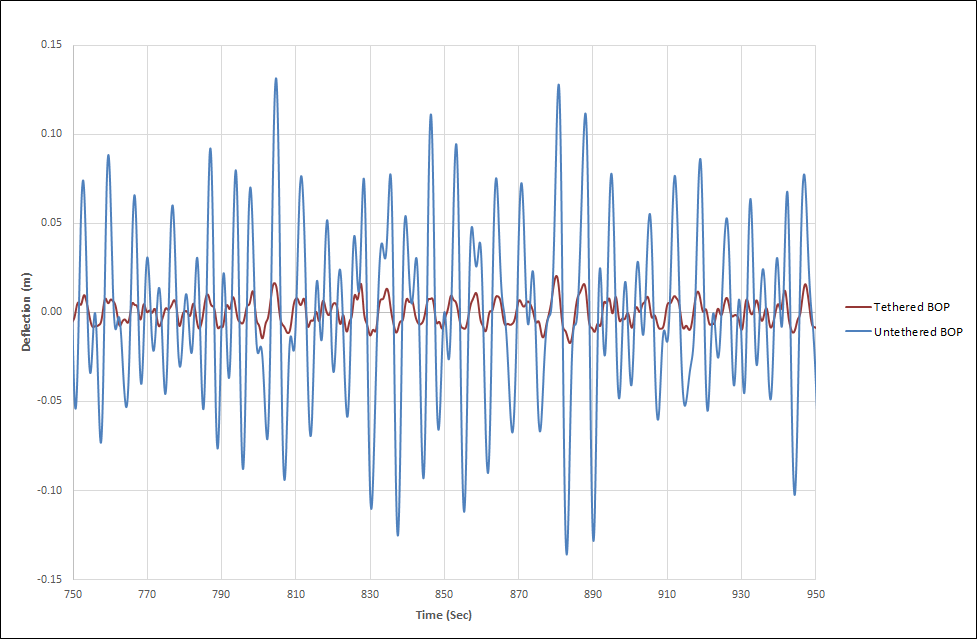Select the red Tethered BOP legend line swatch
The image size is (977, 639).
point(858,307)
